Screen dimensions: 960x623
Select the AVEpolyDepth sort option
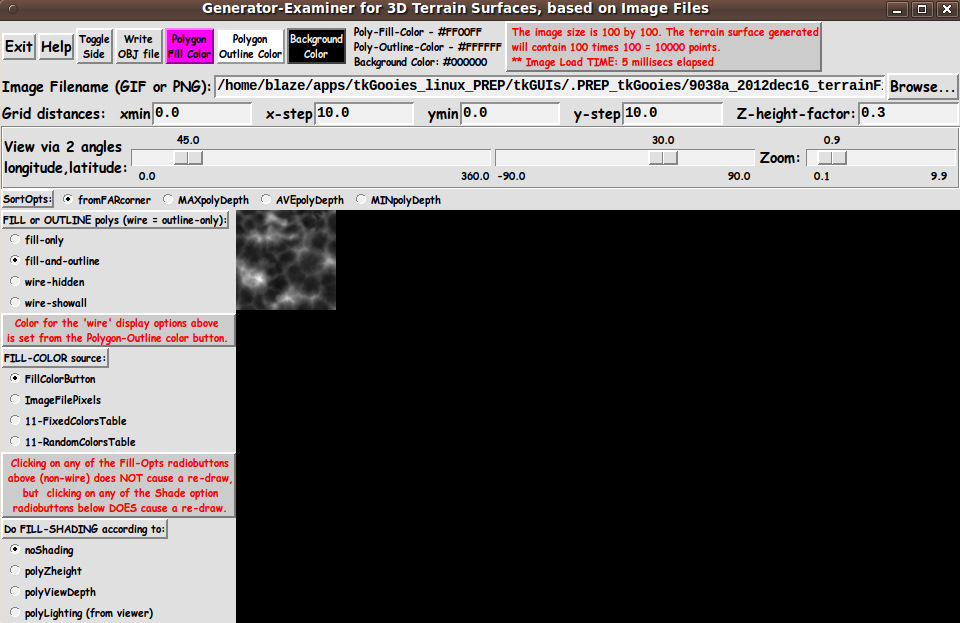tap(302, 200)
